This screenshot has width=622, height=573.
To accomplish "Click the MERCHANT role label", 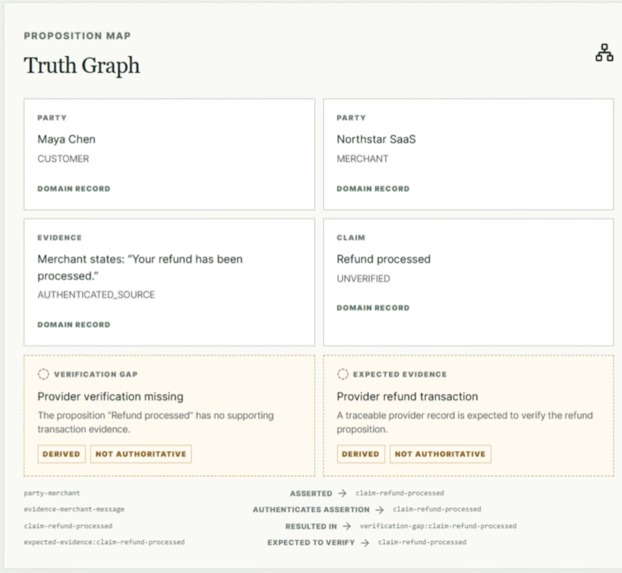I will coord(362,159).
